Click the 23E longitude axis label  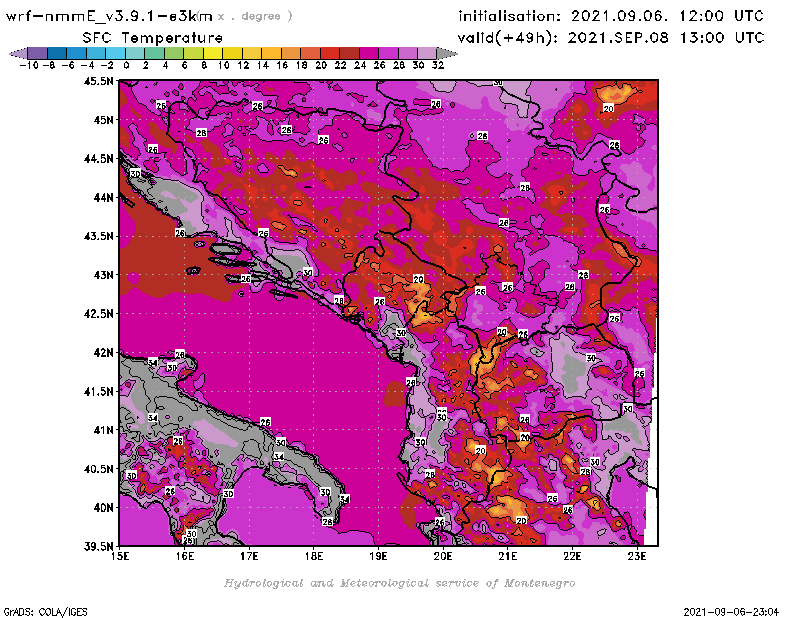pos(636,555)
